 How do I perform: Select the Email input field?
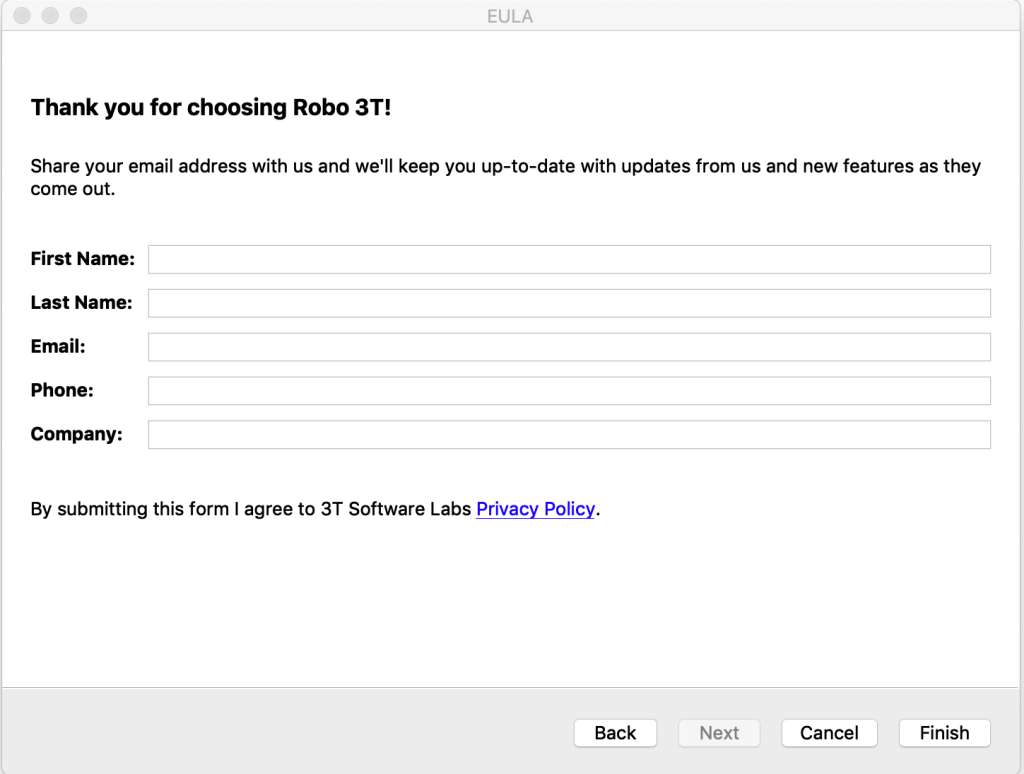pyautogui.click(x=569, y=347)
